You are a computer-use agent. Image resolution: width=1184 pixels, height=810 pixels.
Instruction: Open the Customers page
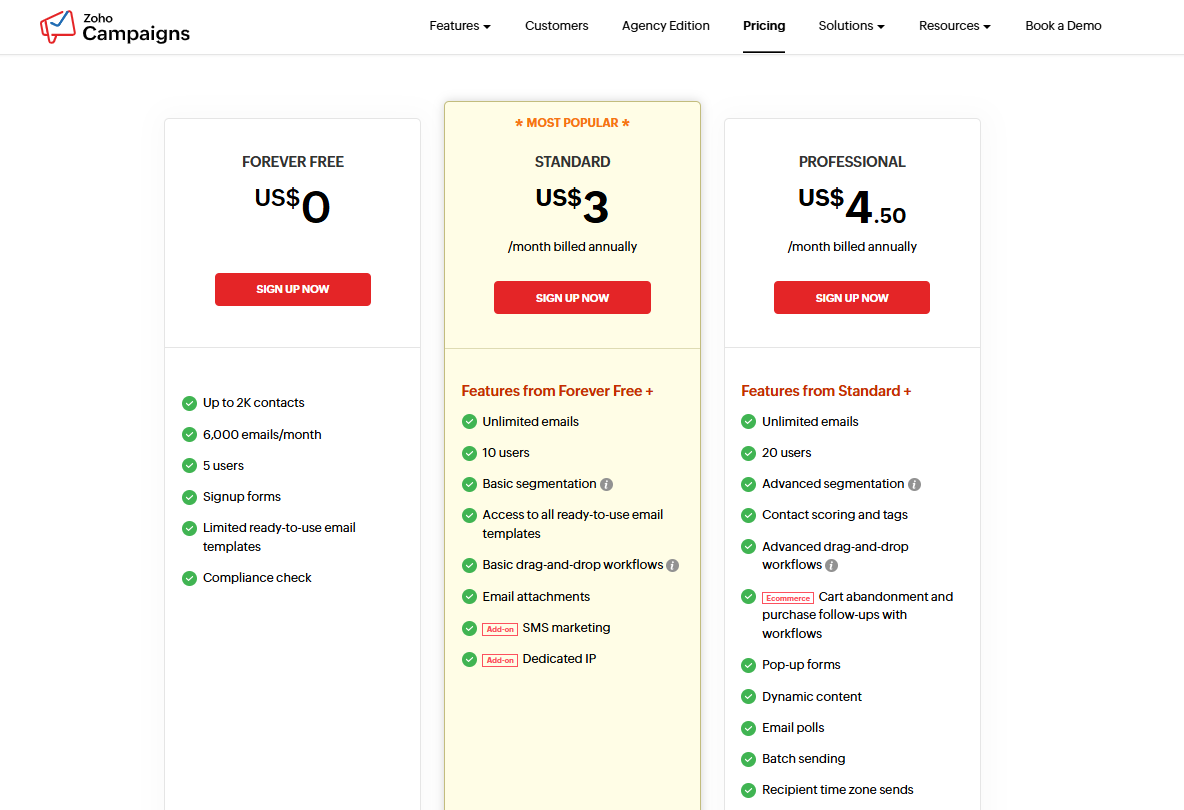[557, 26]
